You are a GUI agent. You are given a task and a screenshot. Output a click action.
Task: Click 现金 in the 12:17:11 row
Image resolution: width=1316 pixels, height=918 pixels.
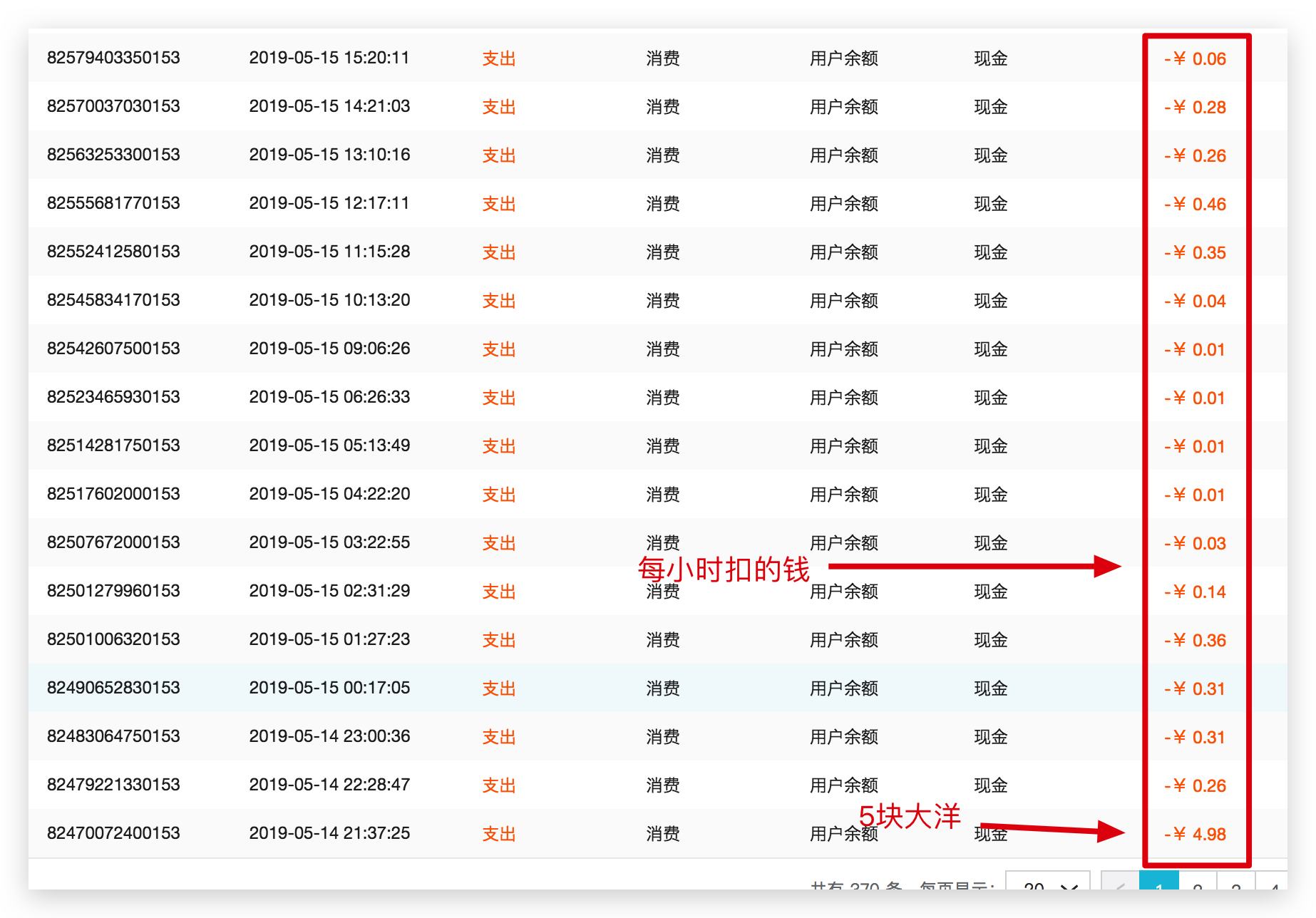tap(991, 204)
